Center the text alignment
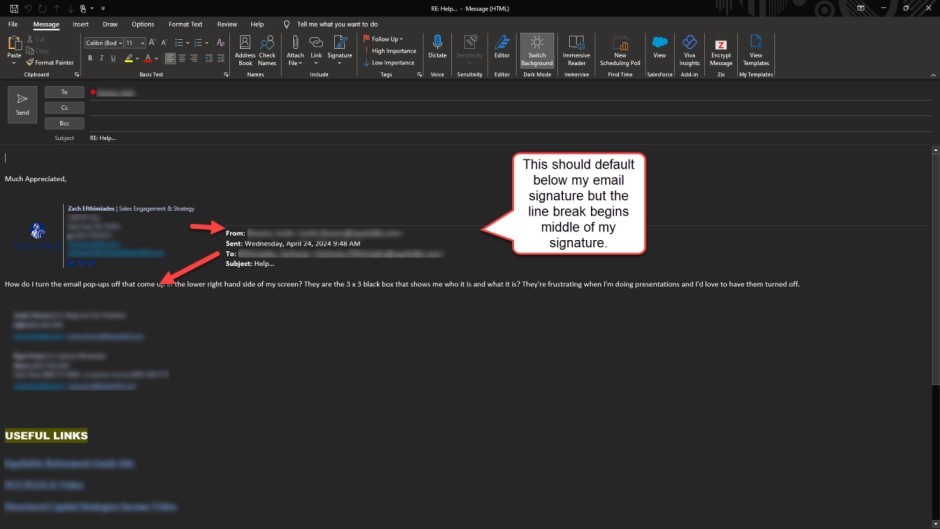 pos(182,58)
